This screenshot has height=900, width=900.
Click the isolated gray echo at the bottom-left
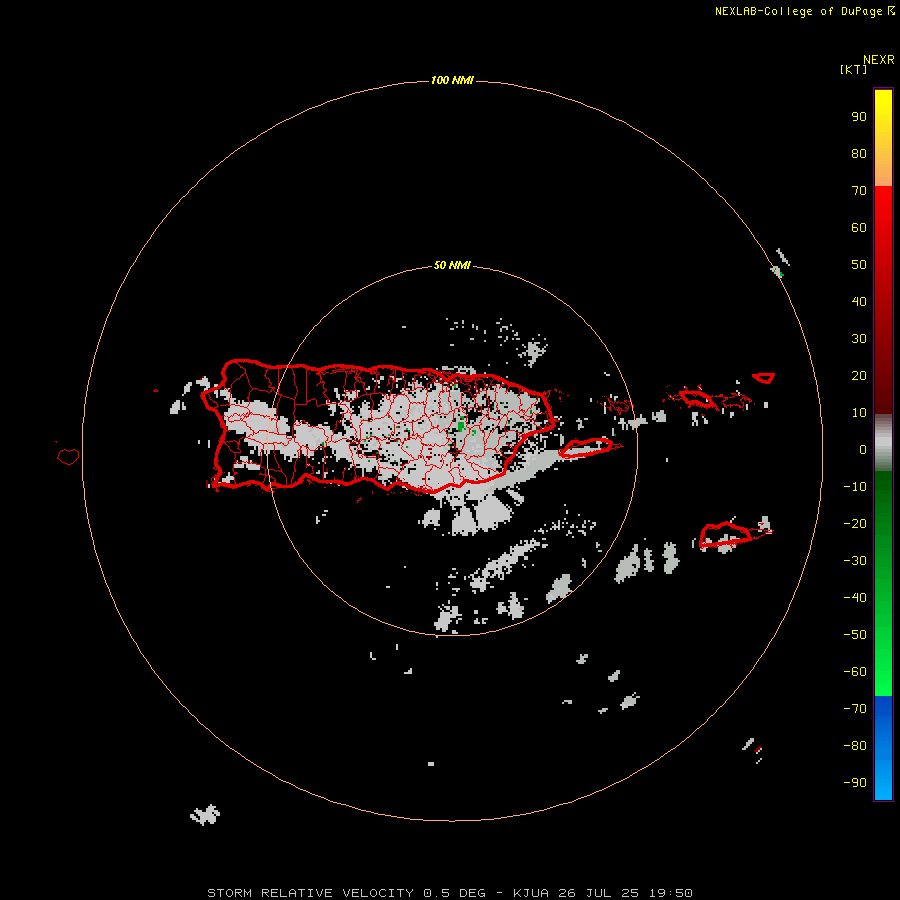(x=205, y=814)
